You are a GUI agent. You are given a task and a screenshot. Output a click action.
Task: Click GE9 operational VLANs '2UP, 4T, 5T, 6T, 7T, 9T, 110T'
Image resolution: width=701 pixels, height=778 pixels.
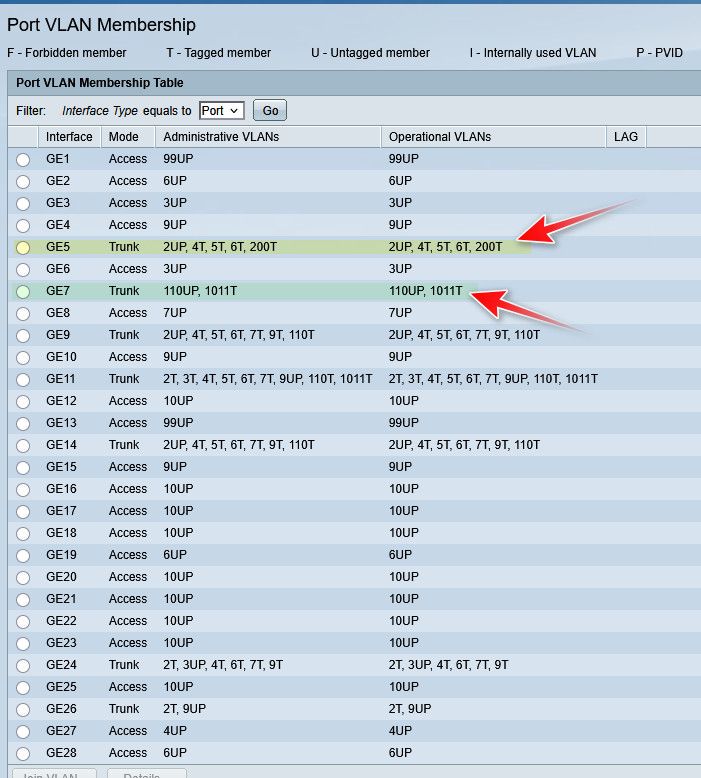coord(464,335)
